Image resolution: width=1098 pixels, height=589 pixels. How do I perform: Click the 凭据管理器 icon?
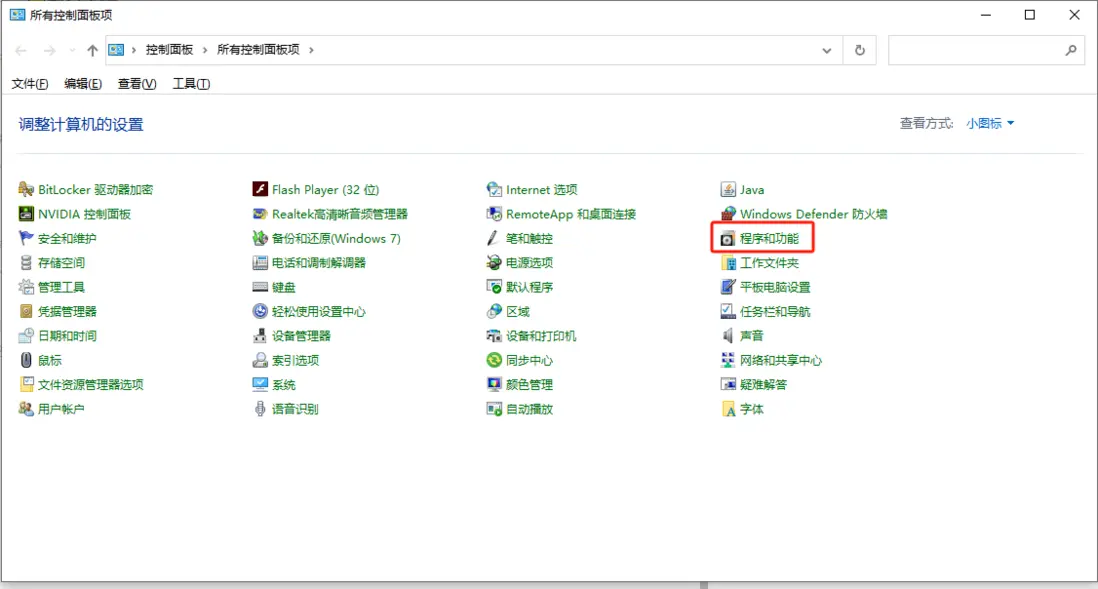coord(26,311)
